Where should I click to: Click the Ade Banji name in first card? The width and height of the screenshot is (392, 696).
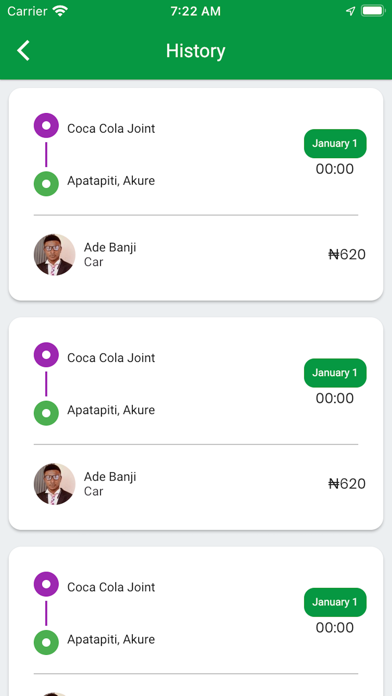[110, 248]
